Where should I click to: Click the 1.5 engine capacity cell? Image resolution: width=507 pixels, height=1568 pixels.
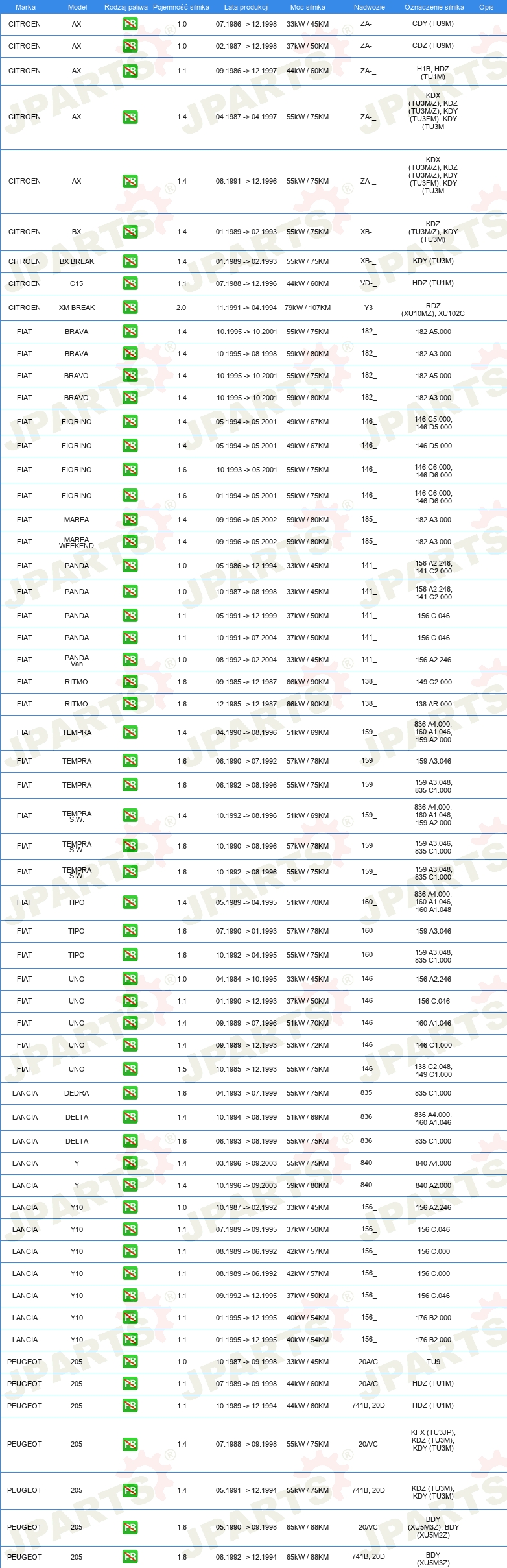coord(182,1069)
